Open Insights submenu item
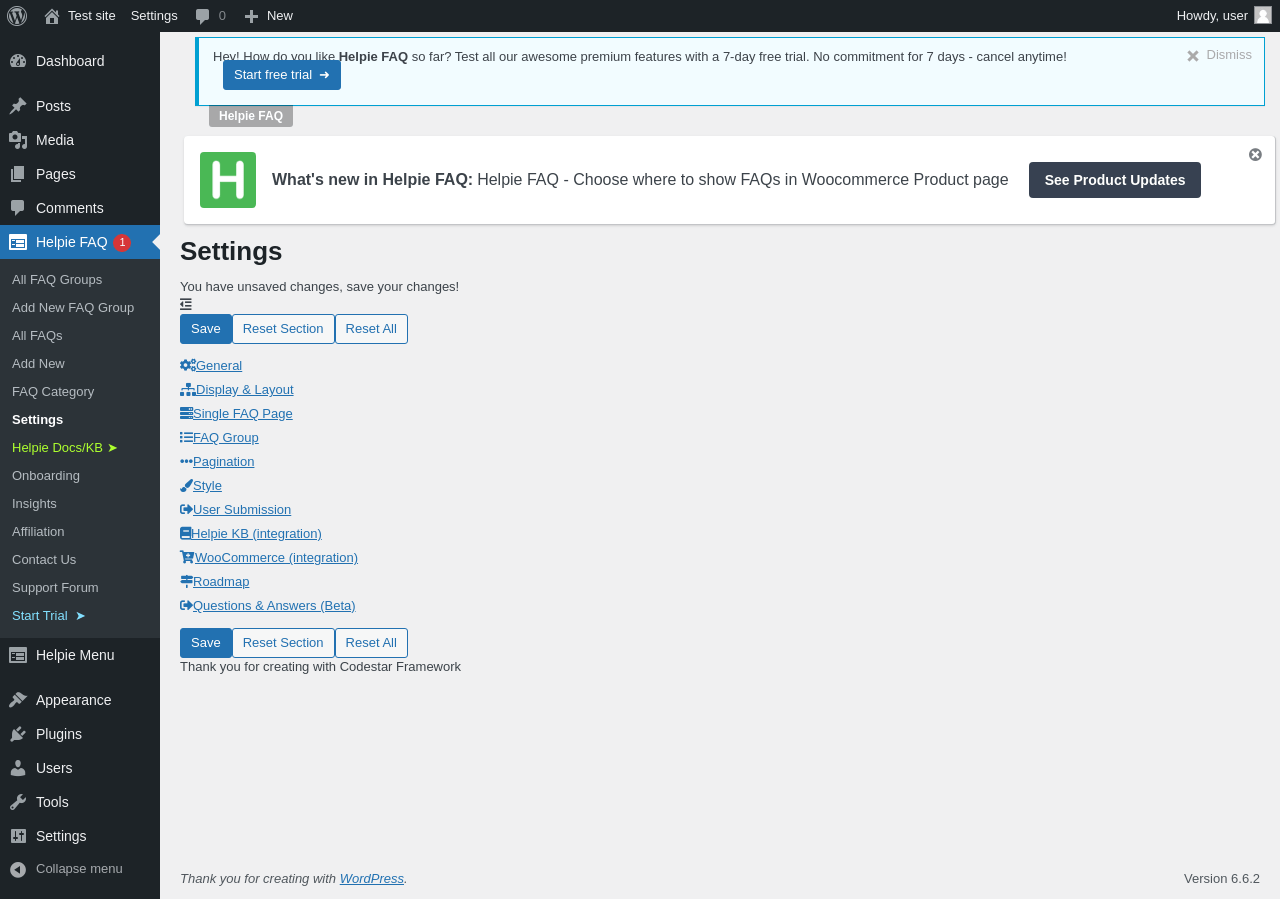 pyautogui.click(x=34, y=503)
